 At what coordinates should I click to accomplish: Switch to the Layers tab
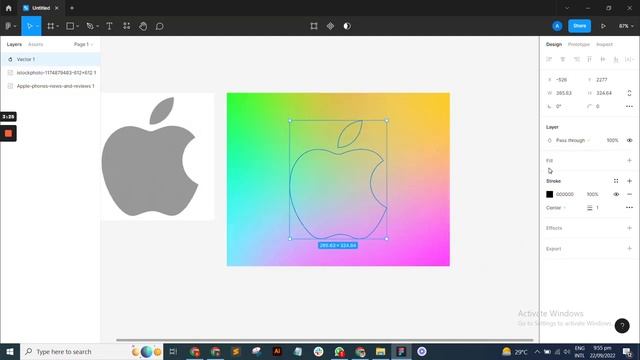point(14,44)
